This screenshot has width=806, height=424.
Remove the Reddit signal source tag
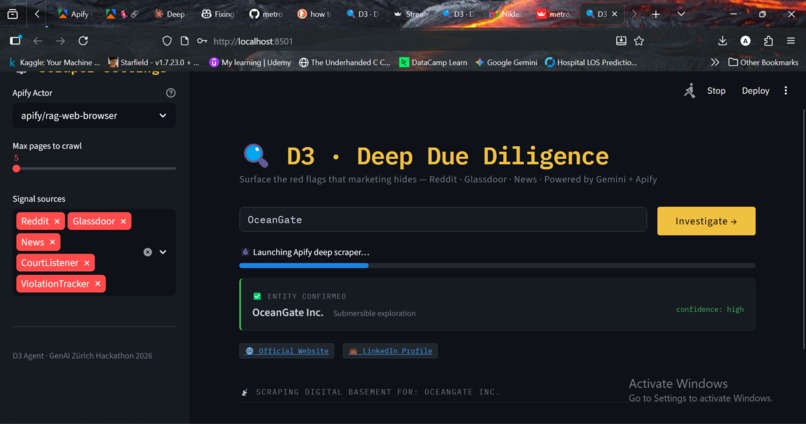57,221
